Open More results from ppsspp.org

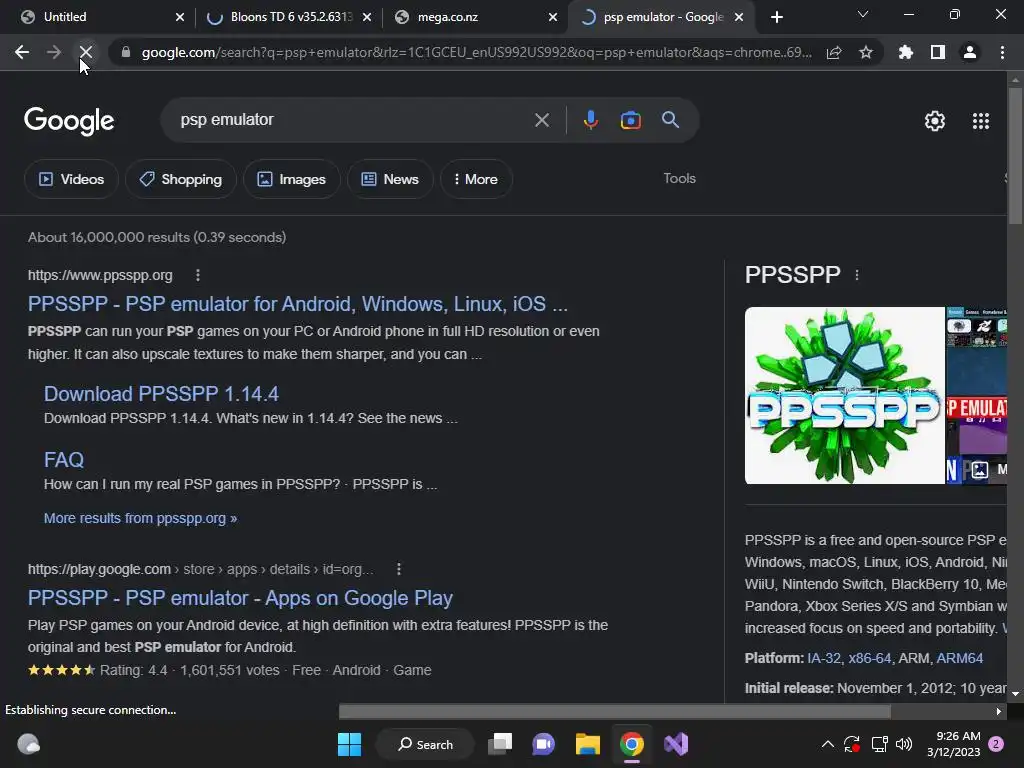pos(140,519)
